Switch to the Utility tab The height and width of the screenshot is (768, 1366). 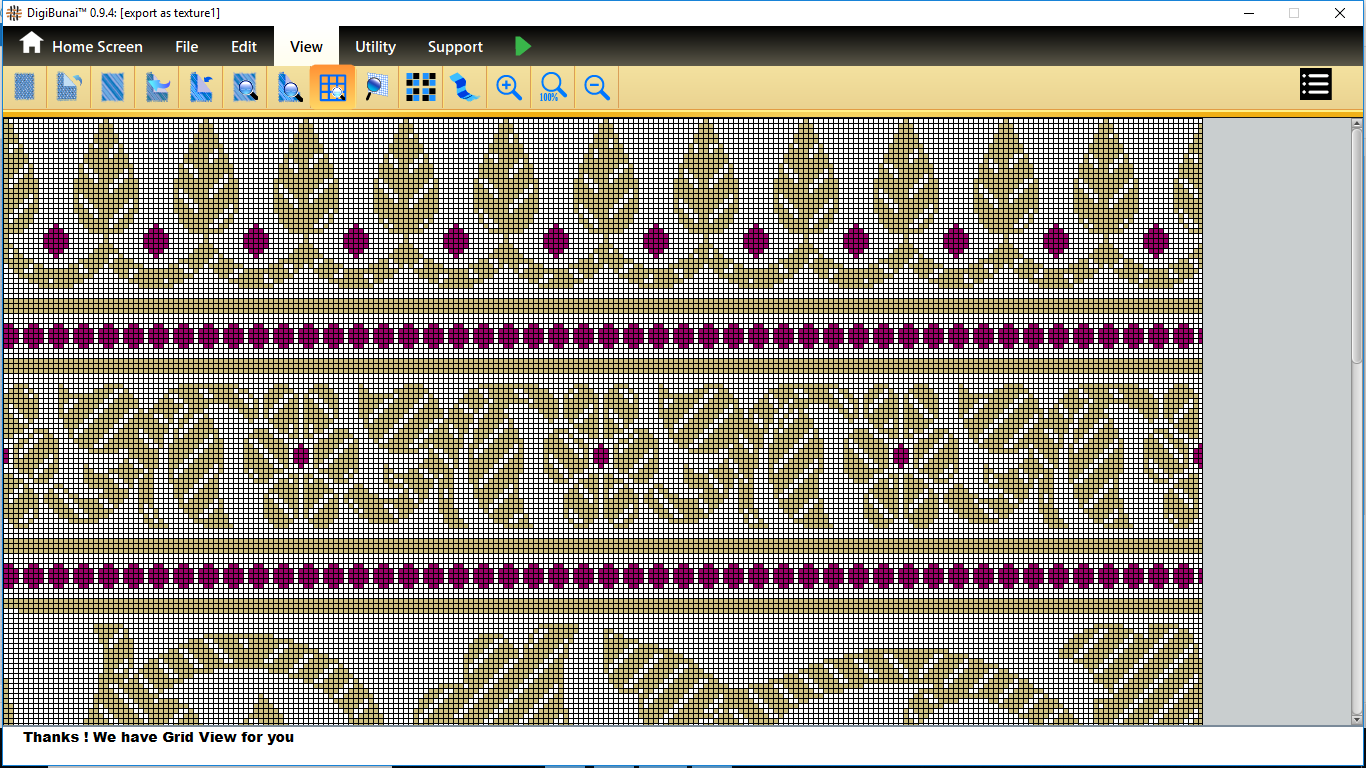[375, 47]
